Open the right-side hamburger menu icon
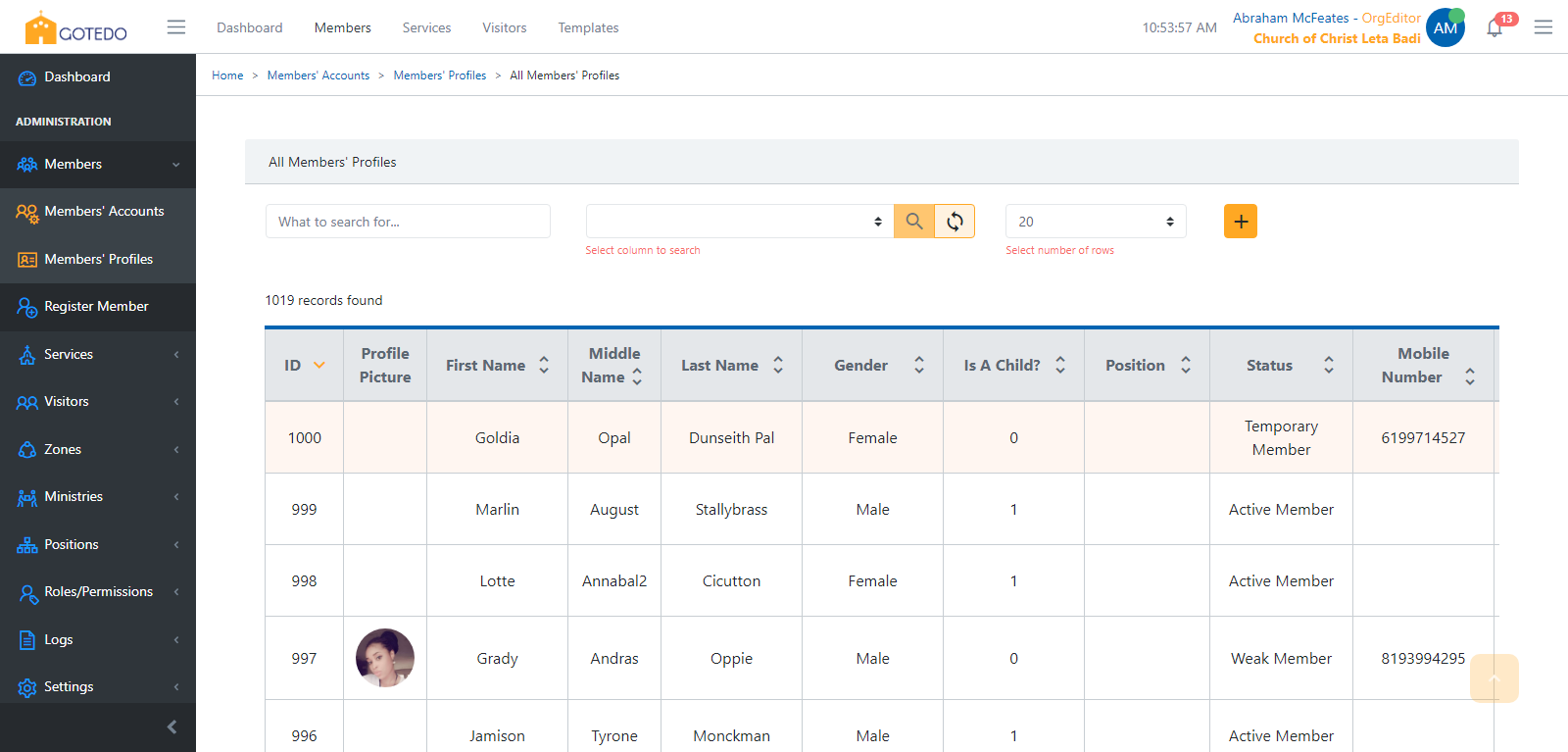Screen dimensions: 1568x752 click(1543, 27)
